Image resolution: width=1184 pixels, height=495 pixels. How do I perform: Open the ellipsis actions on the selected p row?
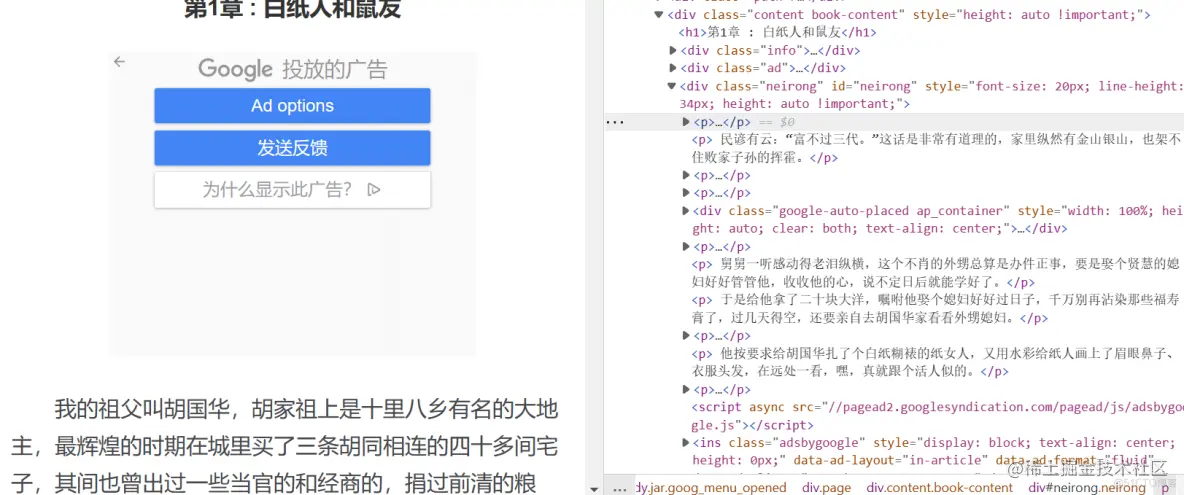[615, 122]
